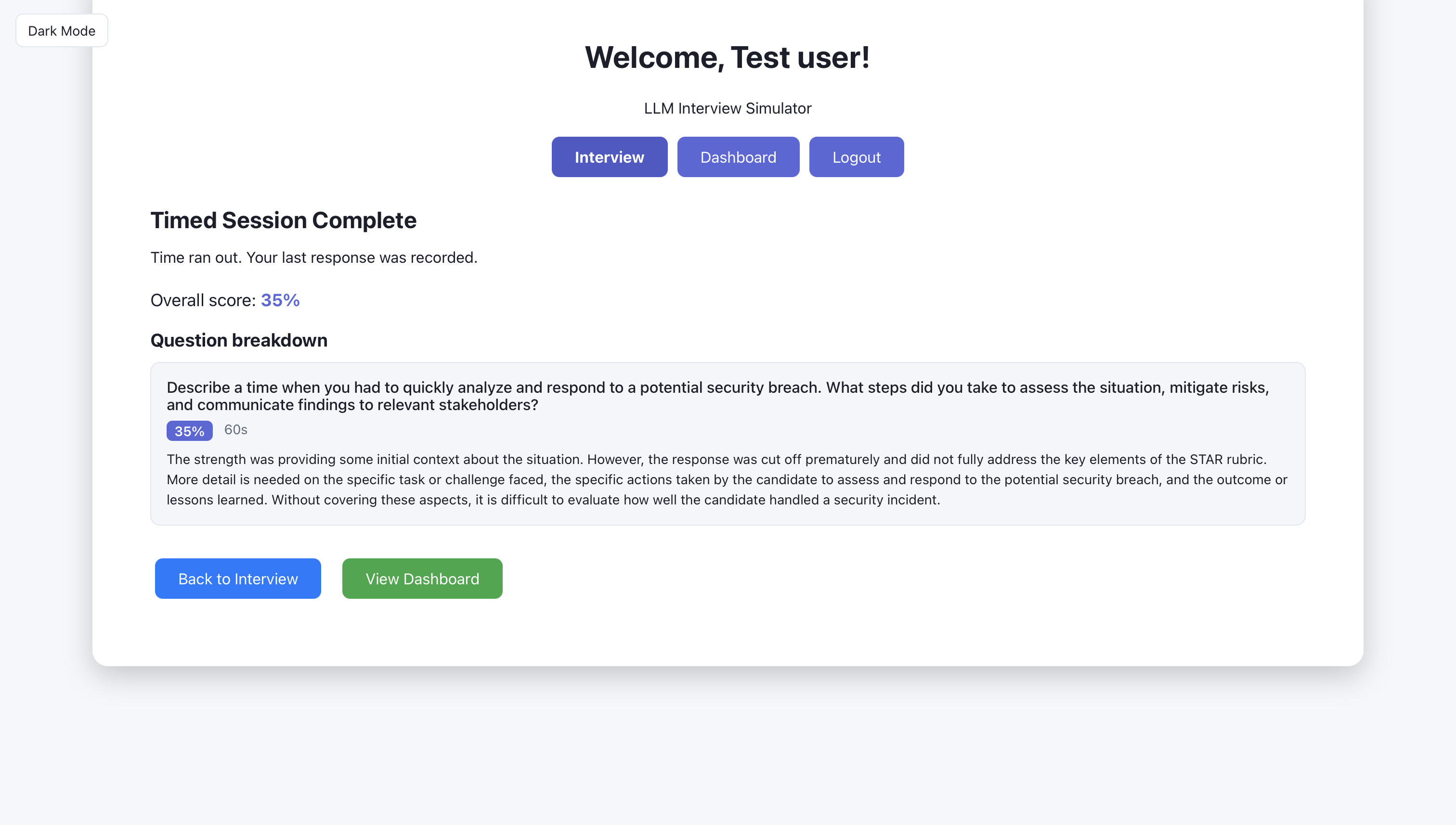Click Back to Interview button
Viewport: 1456px width, 825px height.
(237, 579)
